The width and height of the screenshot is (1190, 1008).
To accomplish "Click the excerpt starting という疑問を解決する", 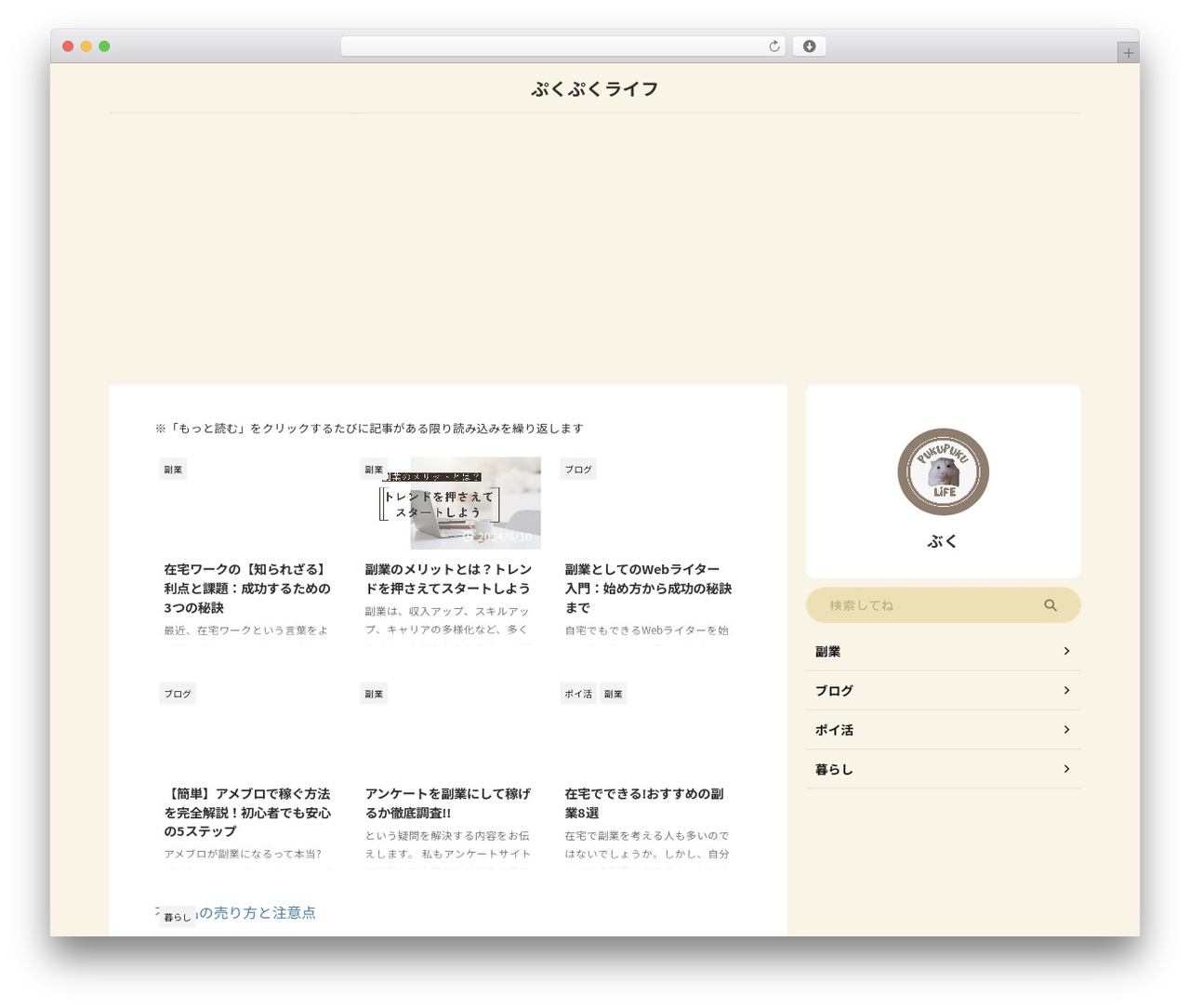I will coord(448,844).
